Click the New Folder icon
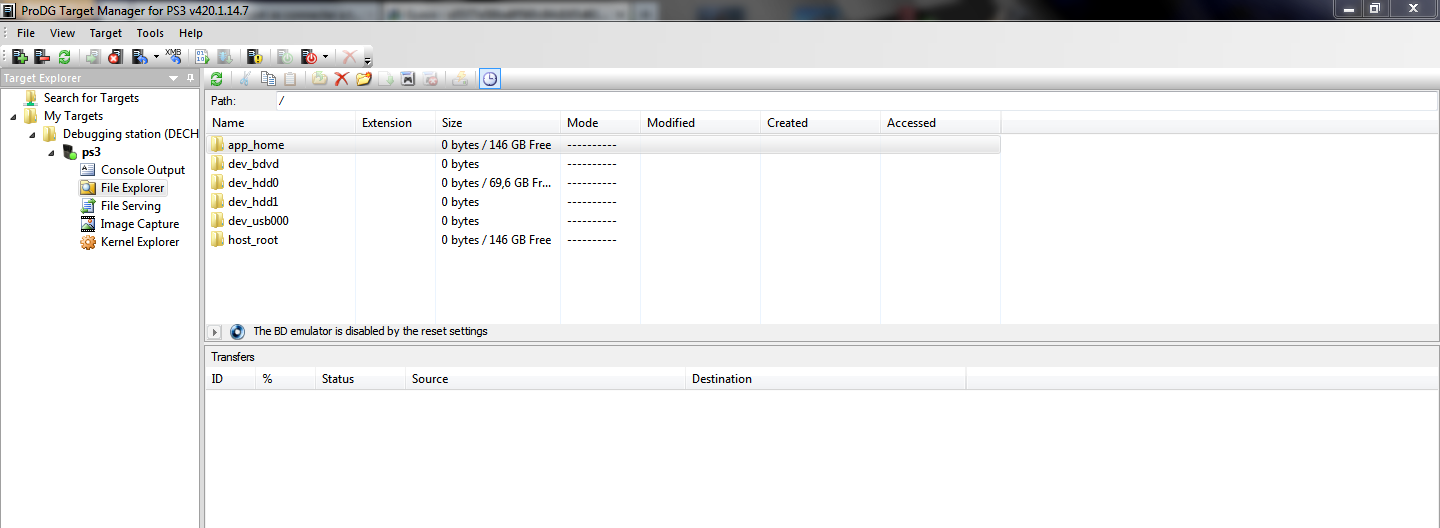The image size is (1440, 528). [363, 79]
